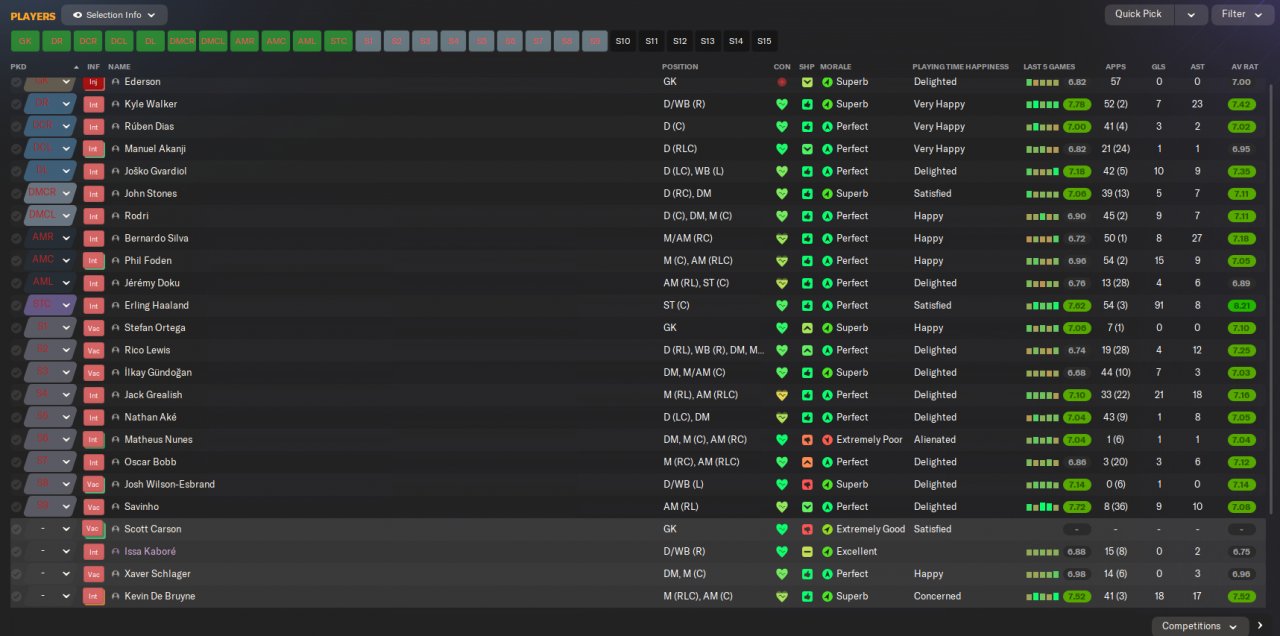Open the Filter dropdown
Screen dimensions: 1280x636
point(1241,14)
